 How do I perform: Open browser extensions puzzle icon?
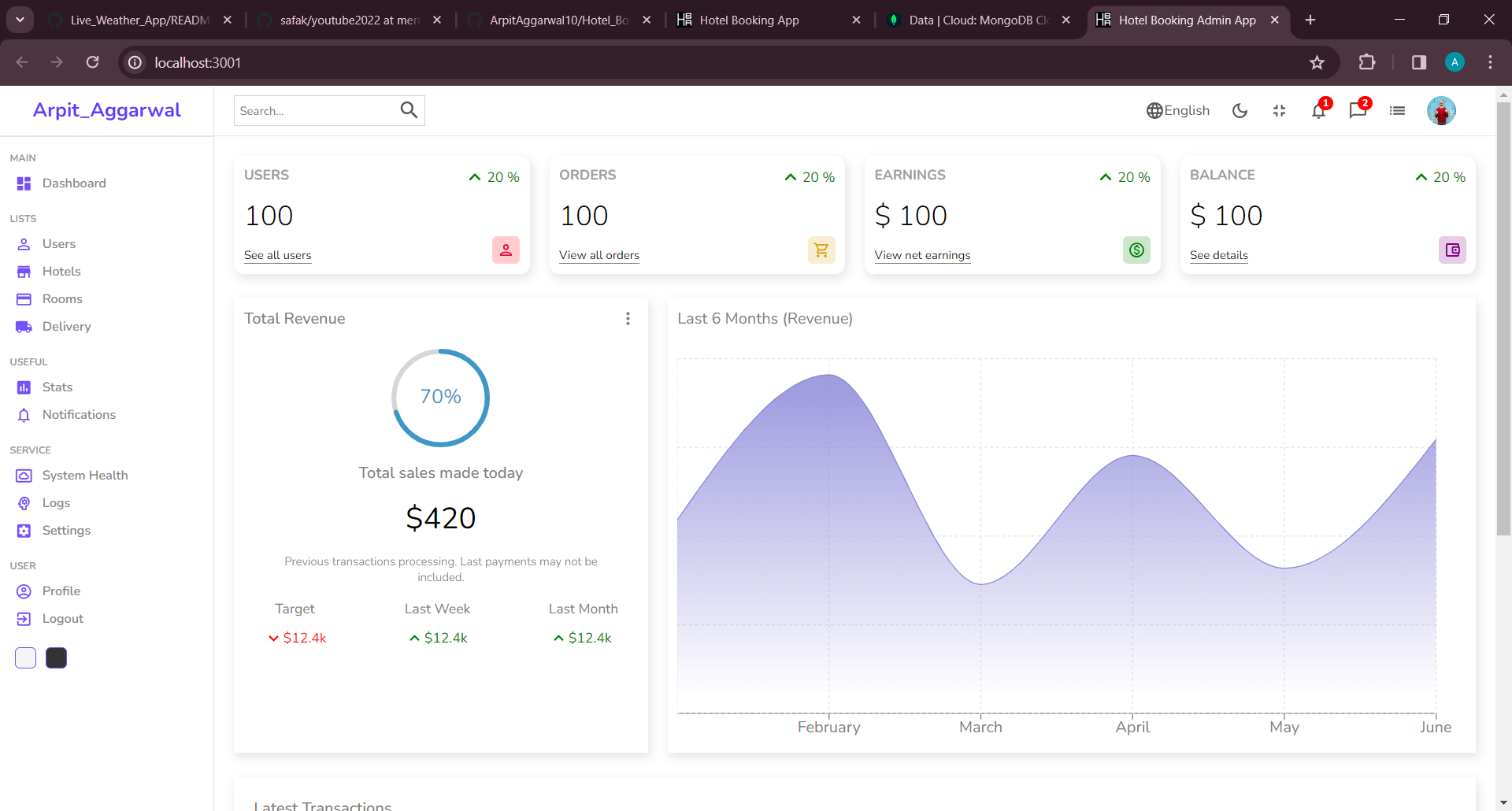(x=1367, y=62)
